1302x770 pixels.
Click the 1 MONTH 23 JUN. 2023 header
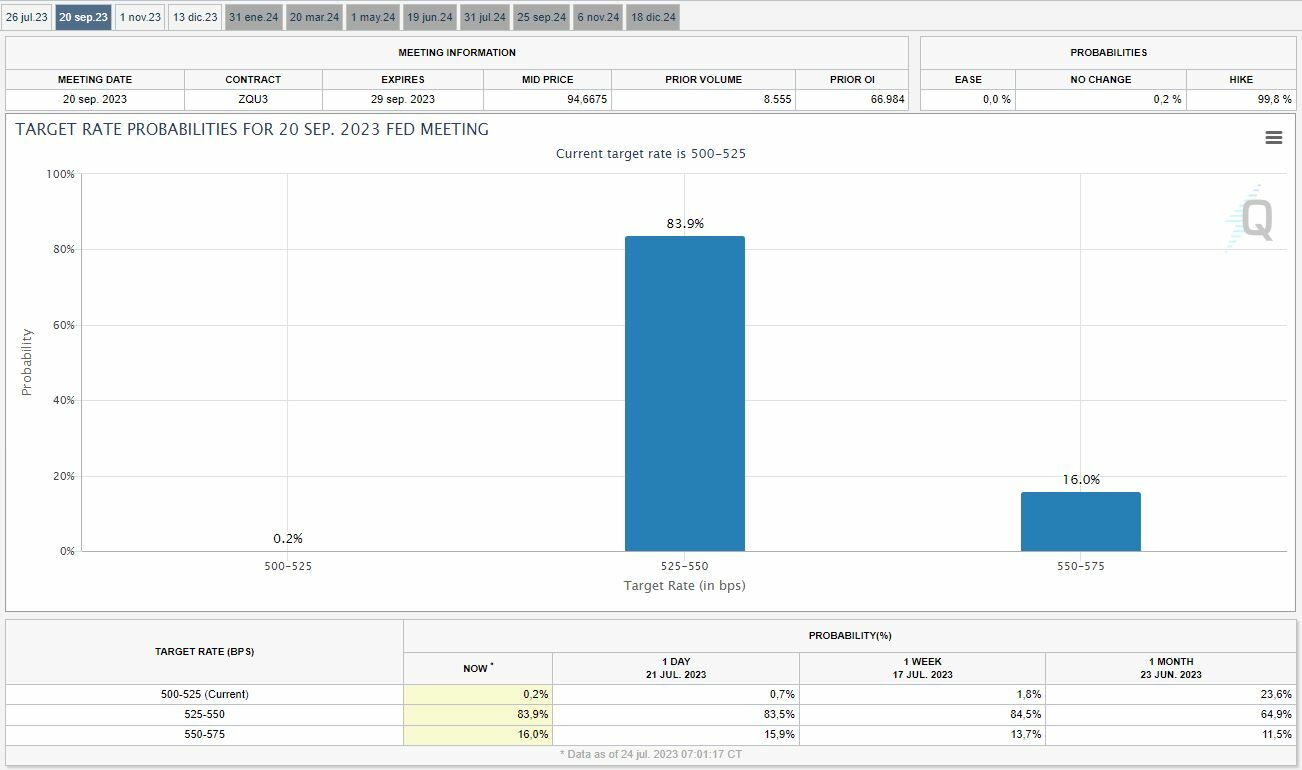click(x=1171, y=668)
